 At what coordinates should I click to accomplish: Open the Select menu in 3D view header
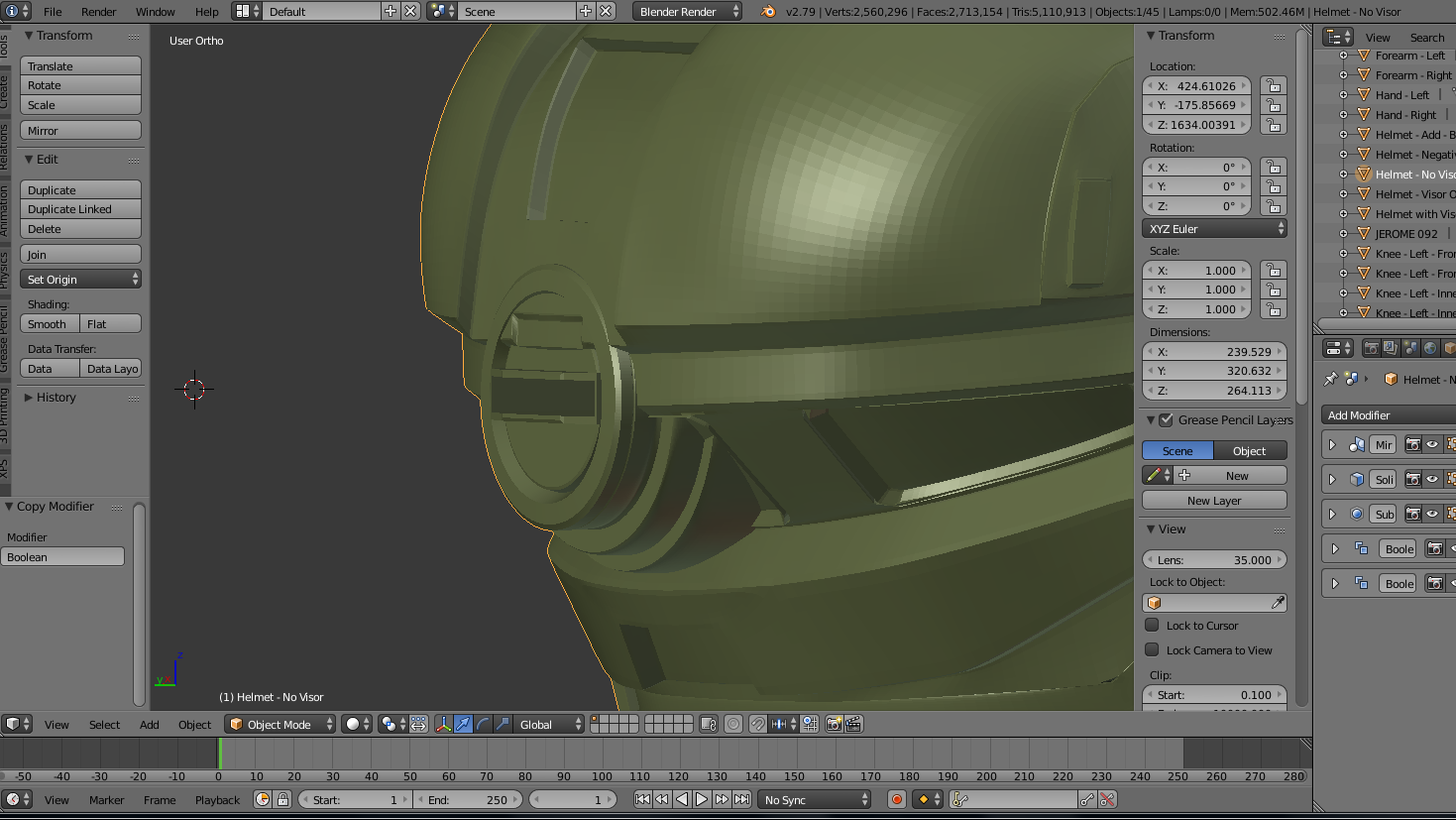(x=104, y=725)
